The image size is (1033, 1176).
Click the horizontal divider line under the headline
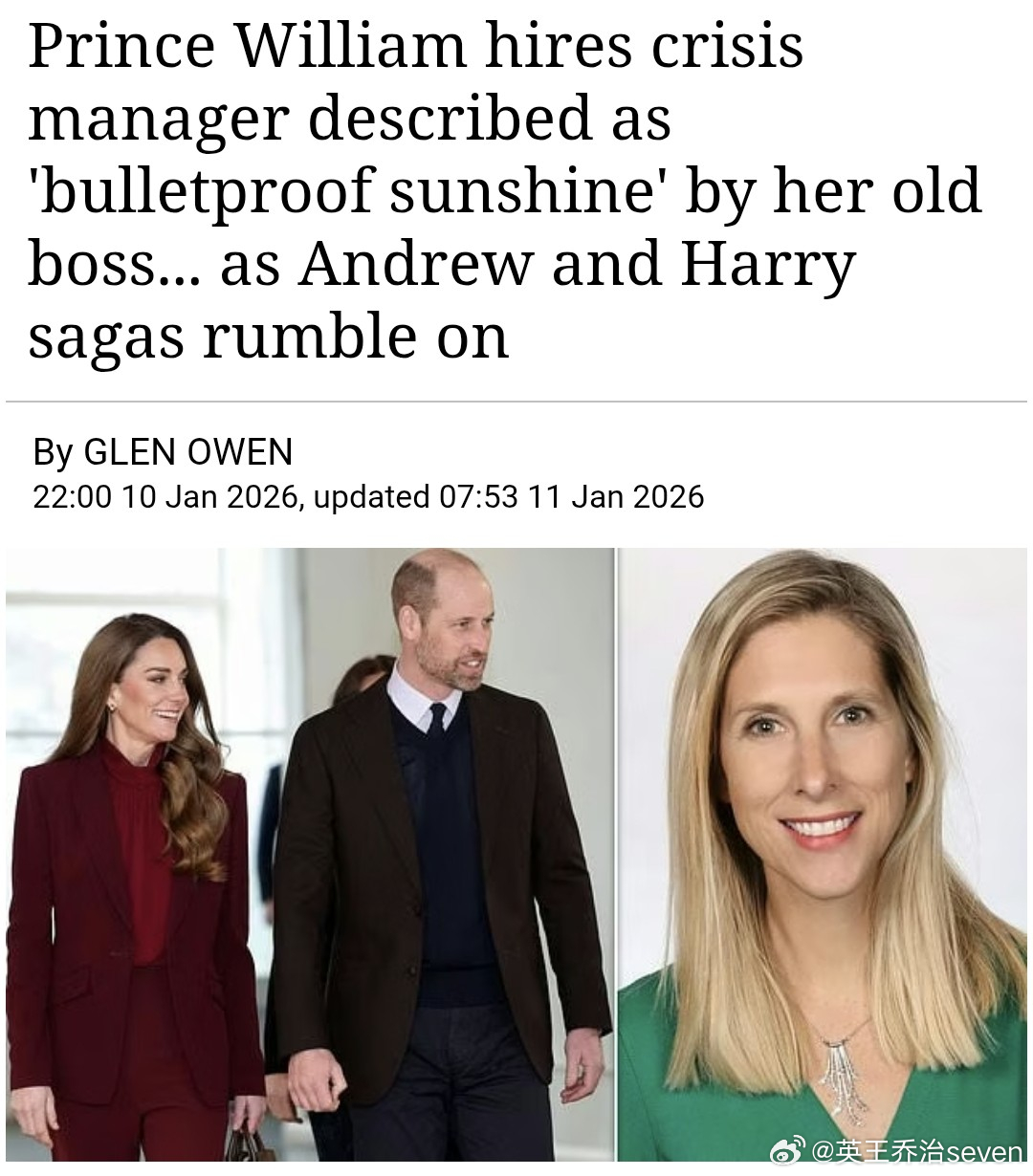[516, 402]
